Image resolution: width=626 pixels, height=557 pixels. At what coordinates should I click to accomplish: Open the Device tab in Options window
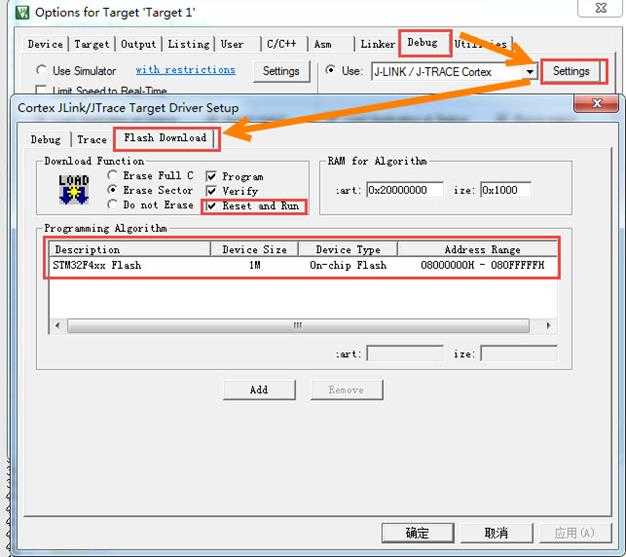45,44
